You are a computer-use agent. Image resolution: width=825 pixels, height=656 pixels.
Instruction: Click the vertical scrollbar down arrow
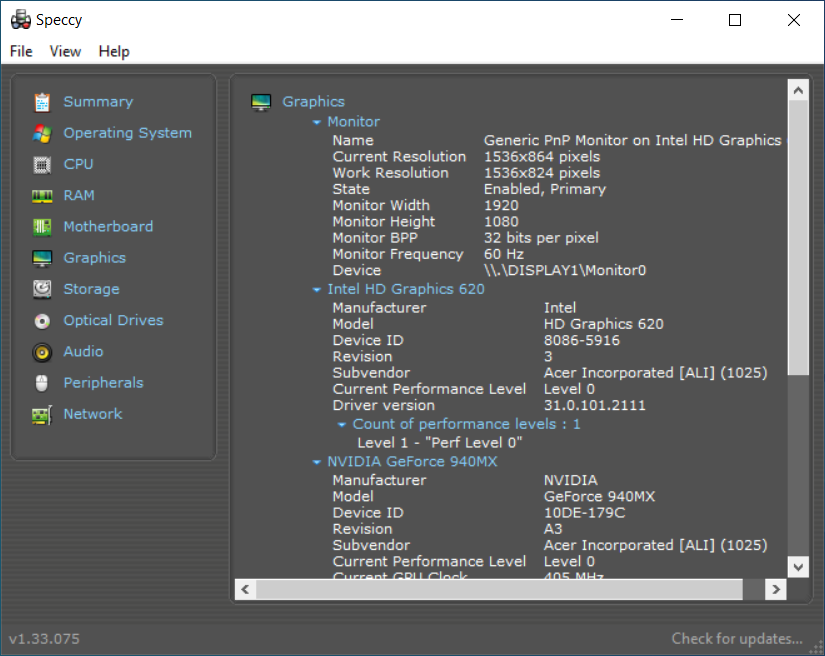pyautogui.click(x=798, y=567)
